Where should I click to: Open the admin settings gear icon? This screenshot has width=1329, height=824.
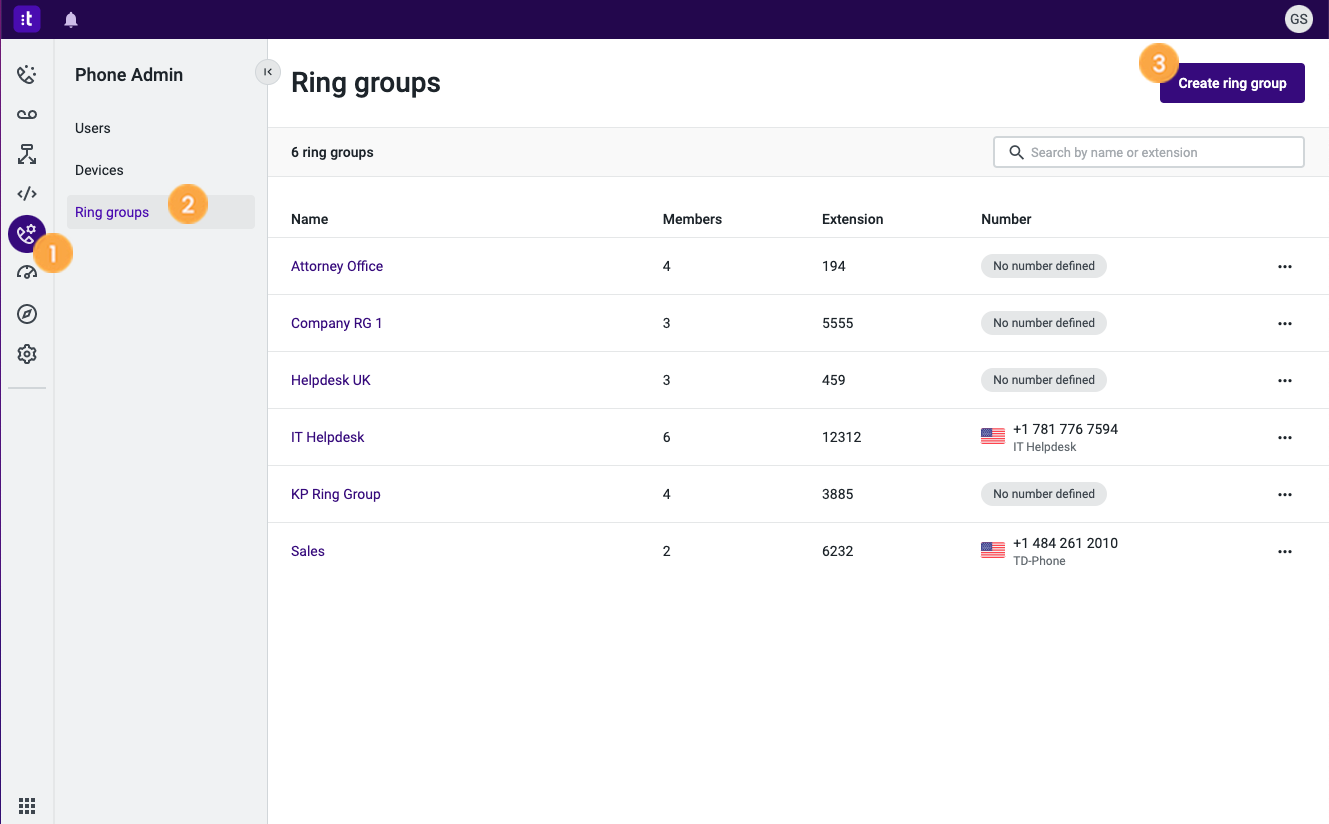tap(27, 353)
